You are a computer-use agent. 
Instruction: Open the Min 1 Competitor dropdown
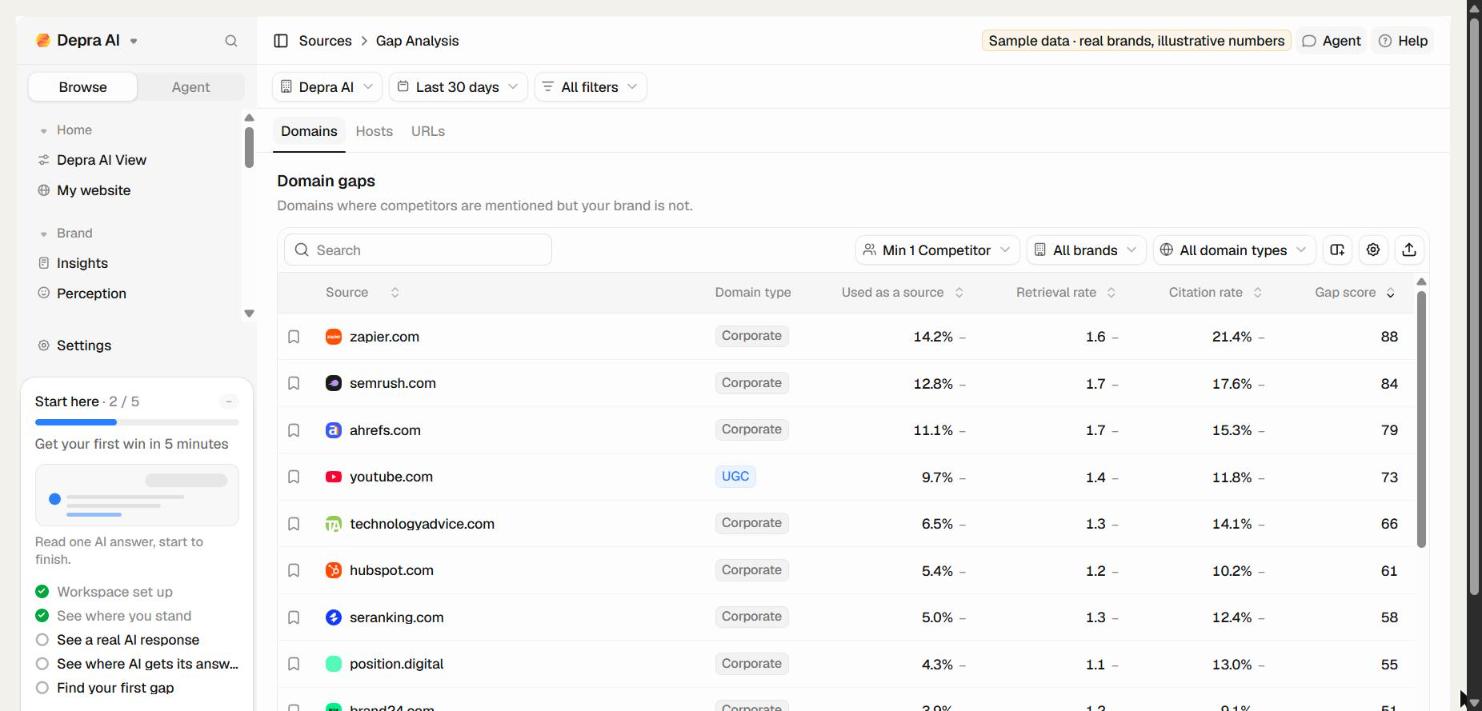click(937, 250)
